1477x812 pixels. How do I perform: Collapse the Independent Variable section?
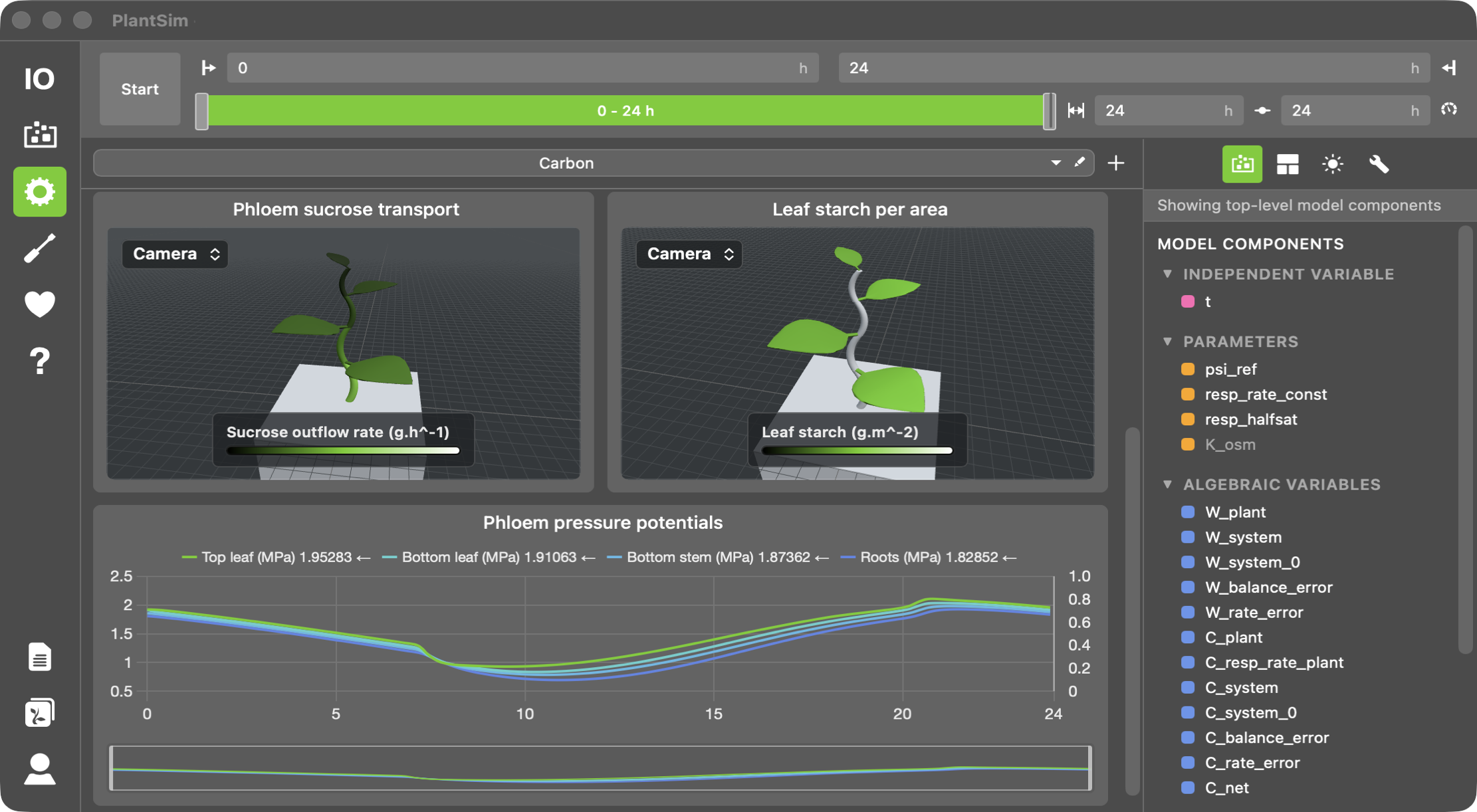pyautogui.click(x=1167, y=274)
